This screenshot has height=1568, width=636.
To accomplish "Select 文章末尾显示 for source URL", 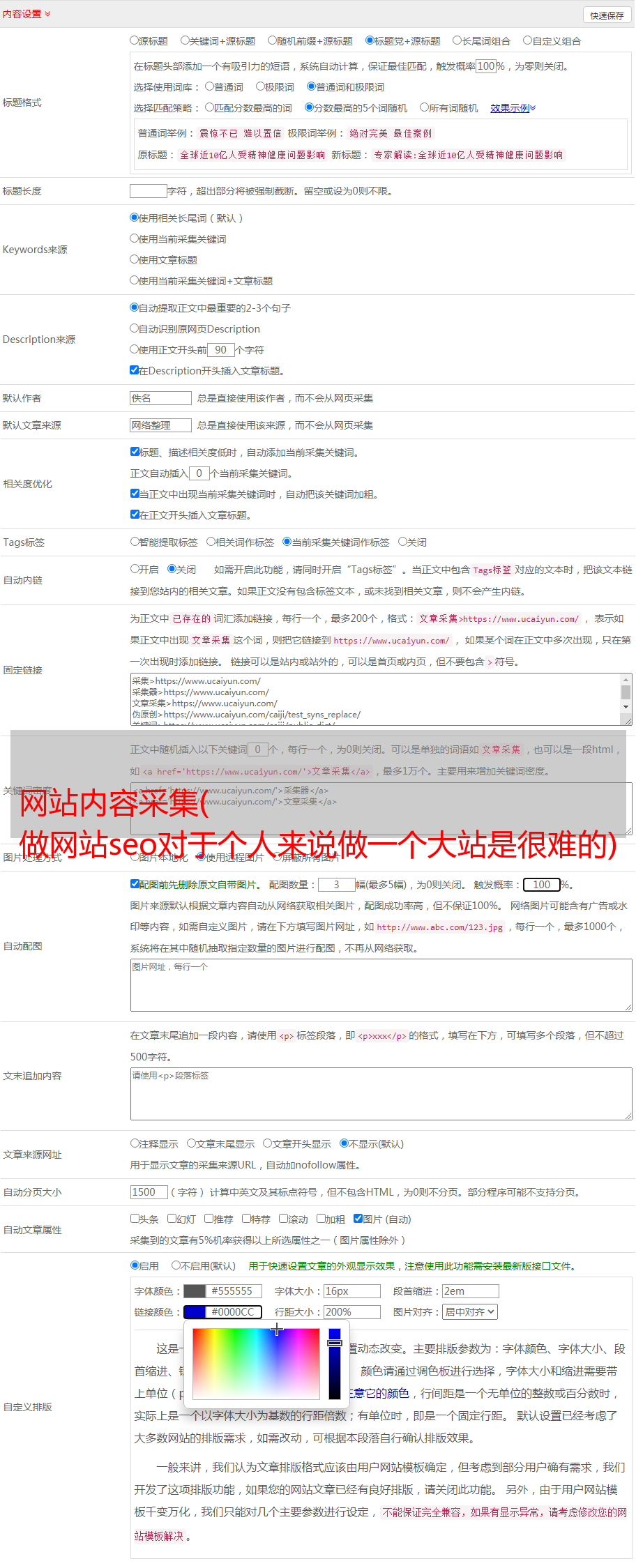I will click(192, 1143).
